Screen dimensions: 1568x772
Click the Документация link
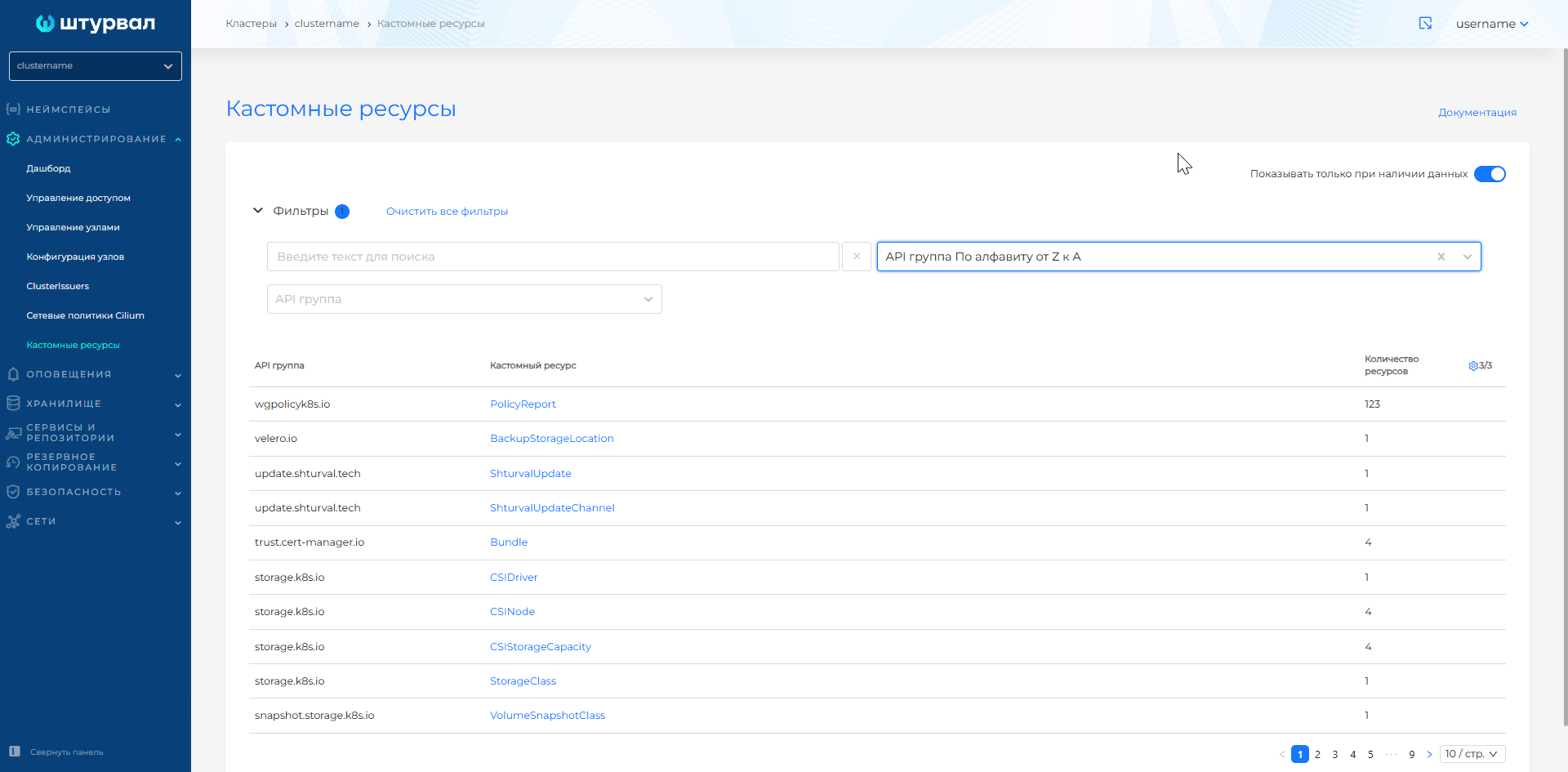pyautogui.click(x=1477, y=113)
